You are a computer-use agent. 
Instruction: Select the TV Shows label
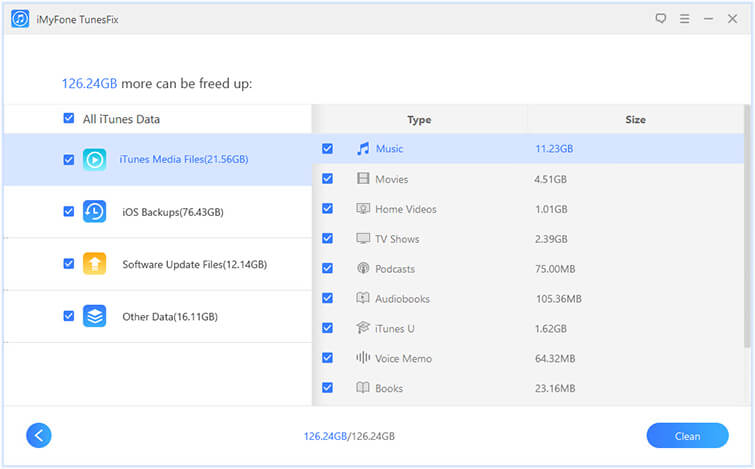click(x=397, y=239)
